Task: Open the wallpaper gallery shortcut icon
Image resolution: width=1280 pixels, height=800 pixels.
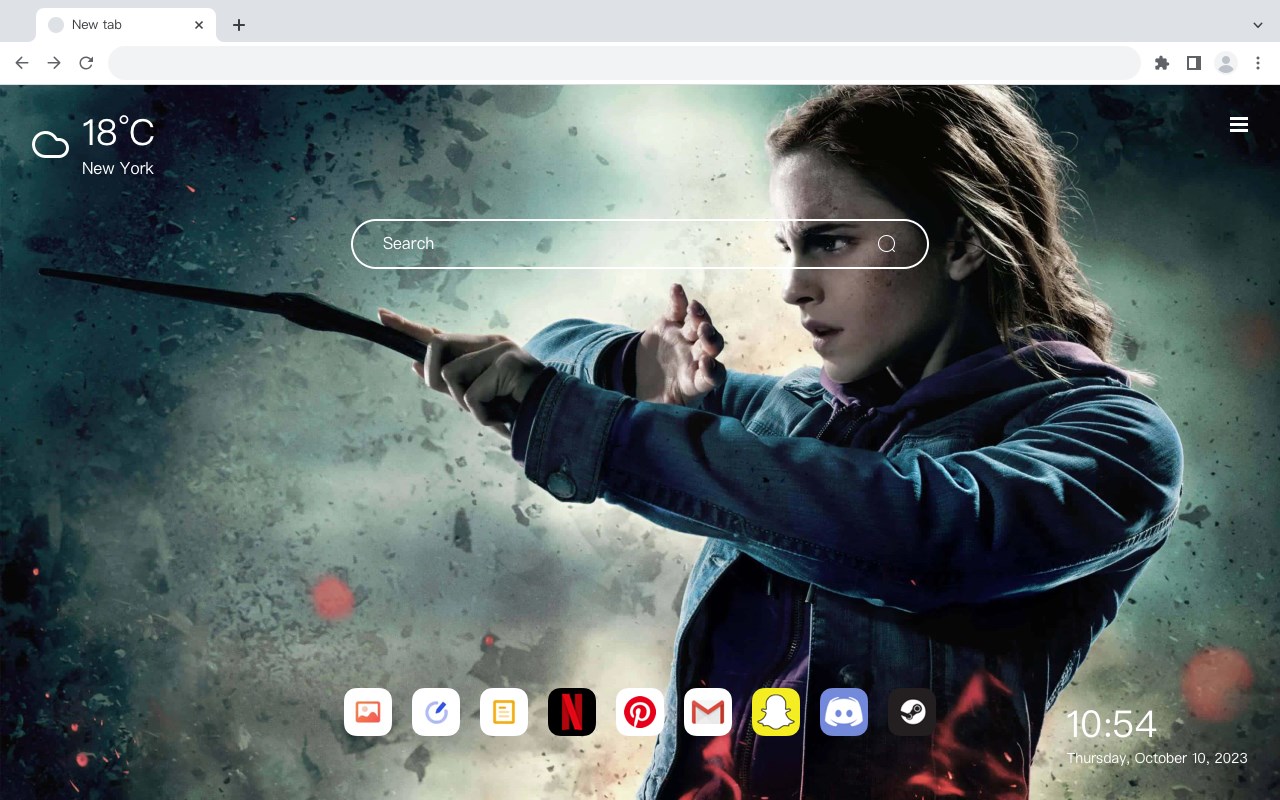Action: pyautogui.click(x=368, y=712)
